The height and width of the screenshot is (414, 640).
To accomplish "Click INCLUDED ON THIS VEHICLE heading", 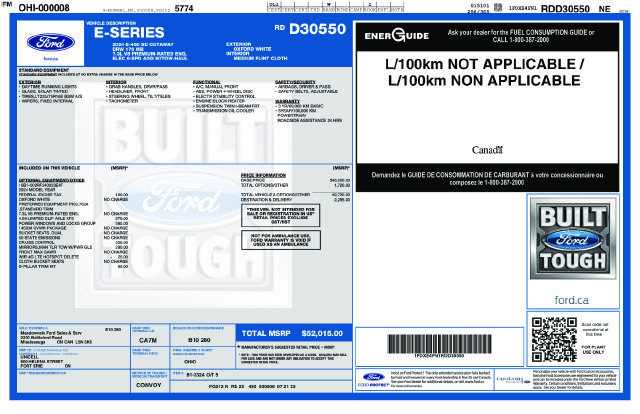I will coord(49,168).
